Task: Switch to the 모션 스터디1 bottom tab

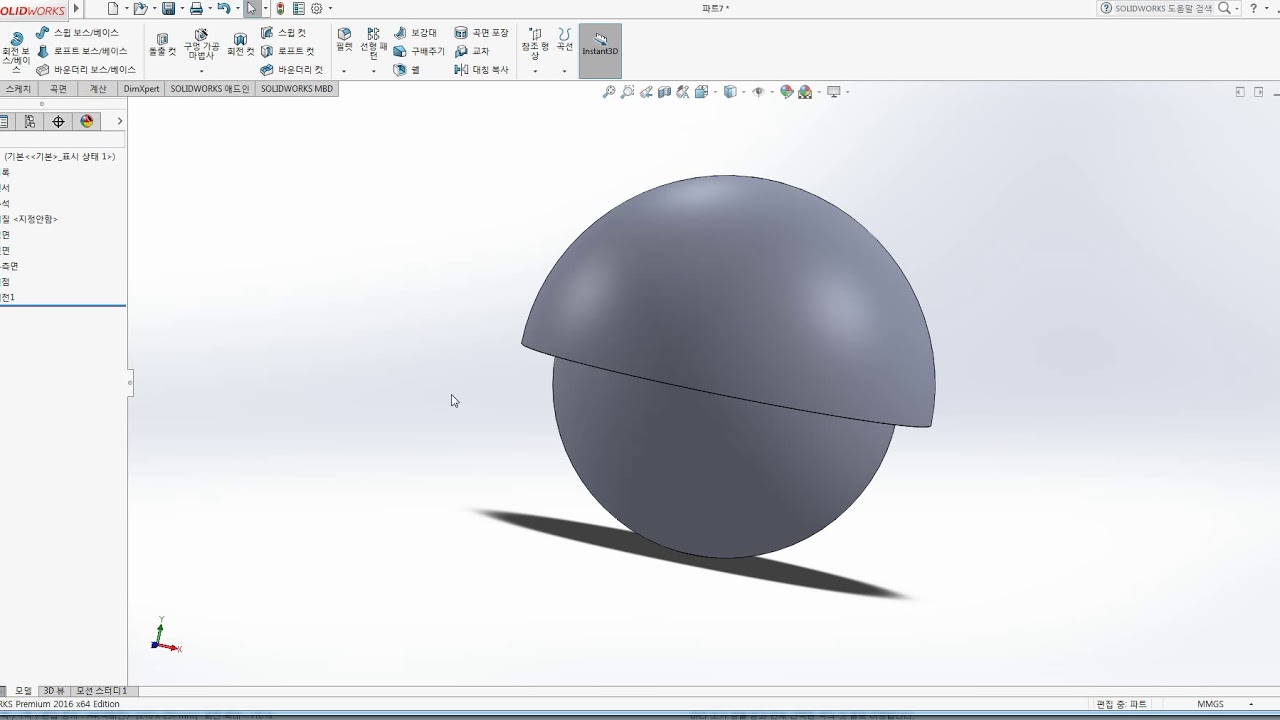Action: coord(102,691)
